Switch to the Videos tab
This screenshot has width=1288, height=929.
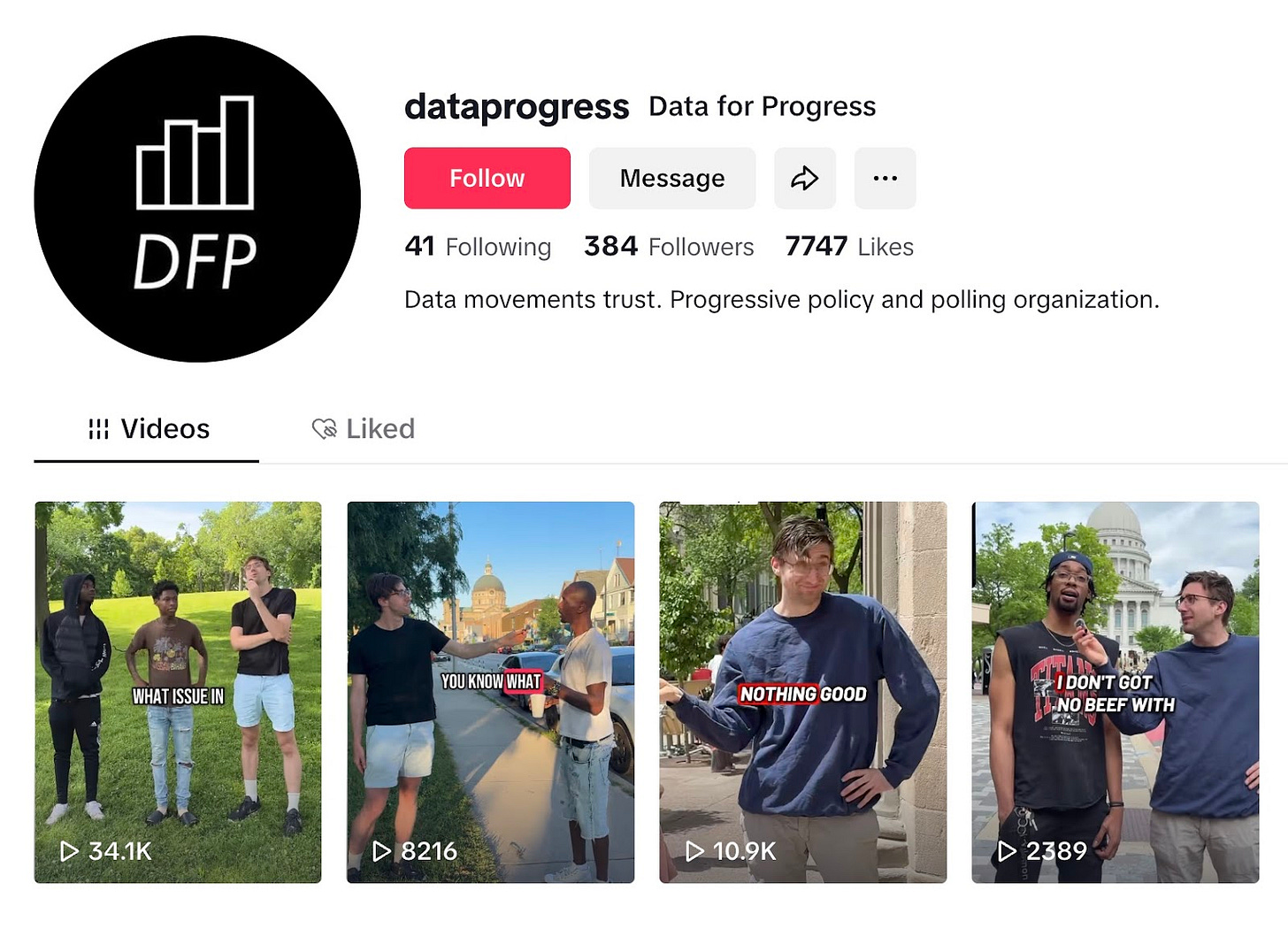click(147, 429)
